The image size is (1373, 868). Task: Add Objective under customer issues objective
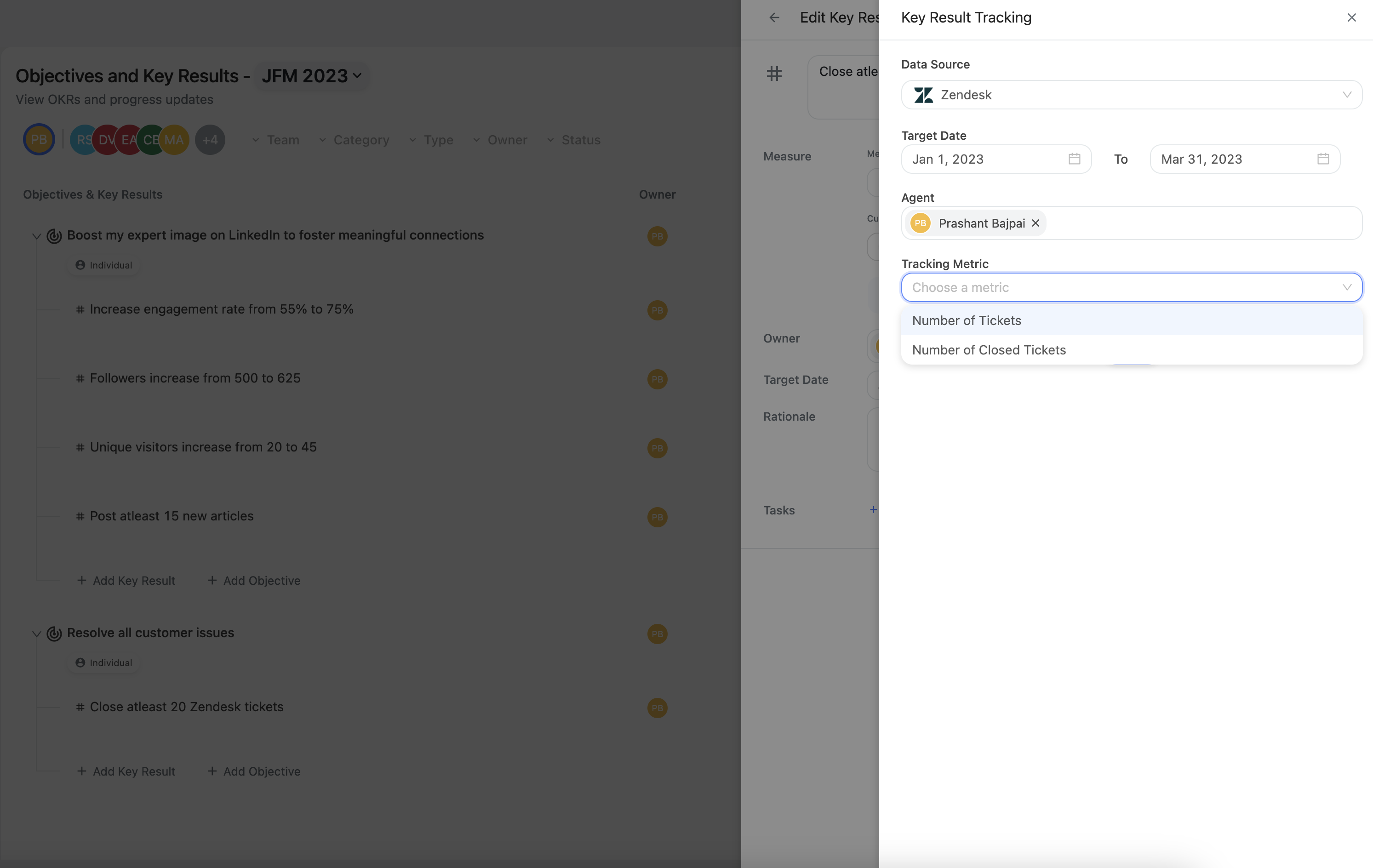coord(254,771)
